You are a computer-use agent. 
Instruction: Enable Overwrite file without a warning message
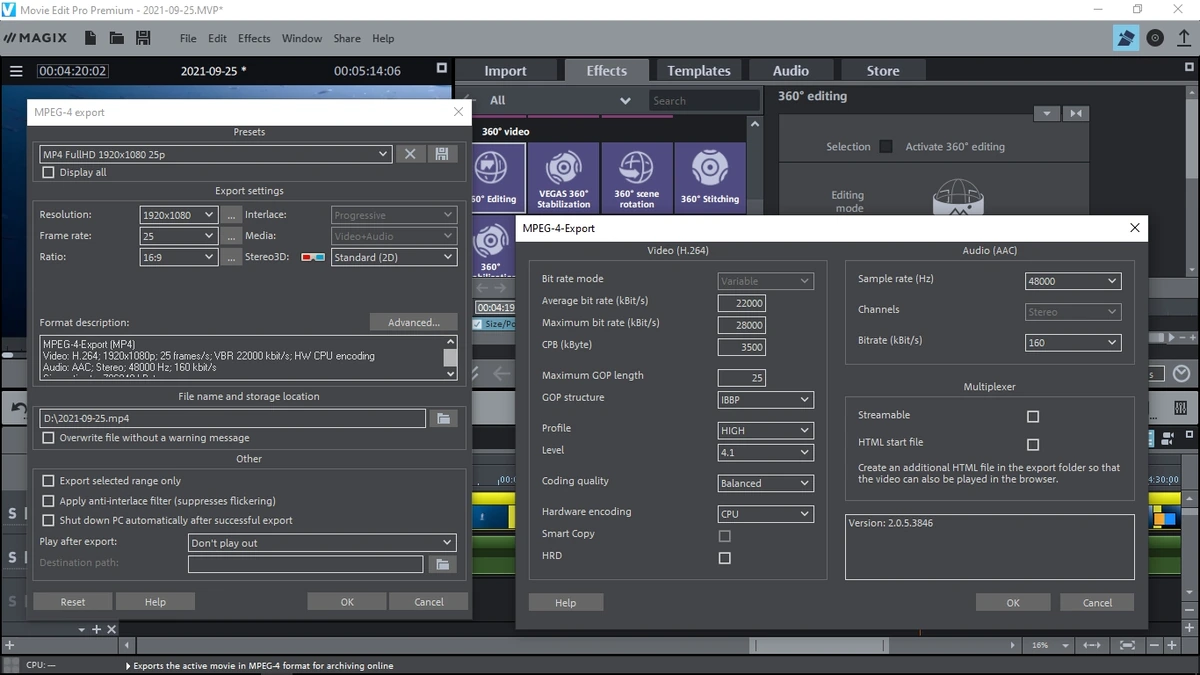point(48,438)
